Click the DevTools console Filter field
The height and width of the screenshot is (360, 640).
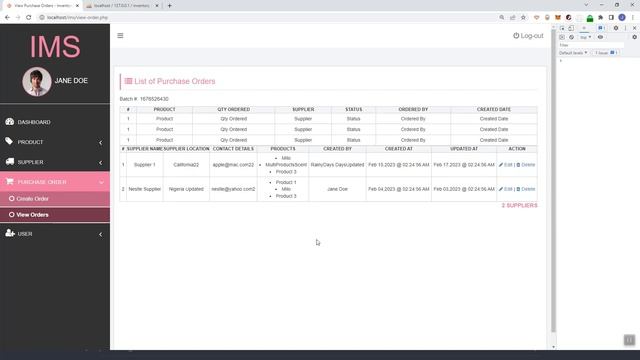click(x=591, y=45)
